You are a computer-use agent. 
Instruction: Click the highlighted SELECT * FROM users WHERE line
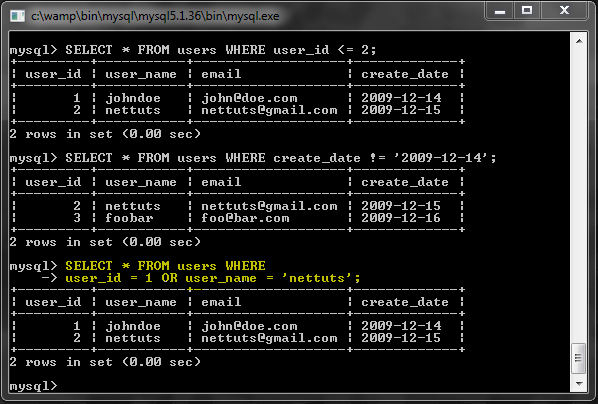pos(165,266)
